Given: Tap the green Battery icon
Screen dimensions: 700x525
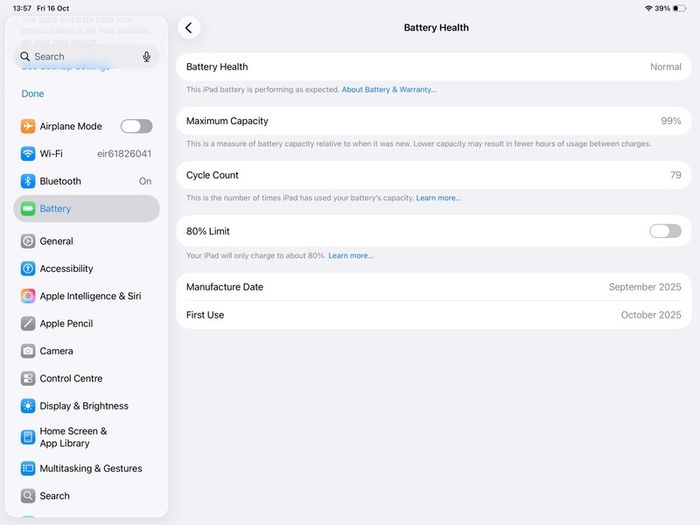Looking at the screenshot, I should pos(28,208).
